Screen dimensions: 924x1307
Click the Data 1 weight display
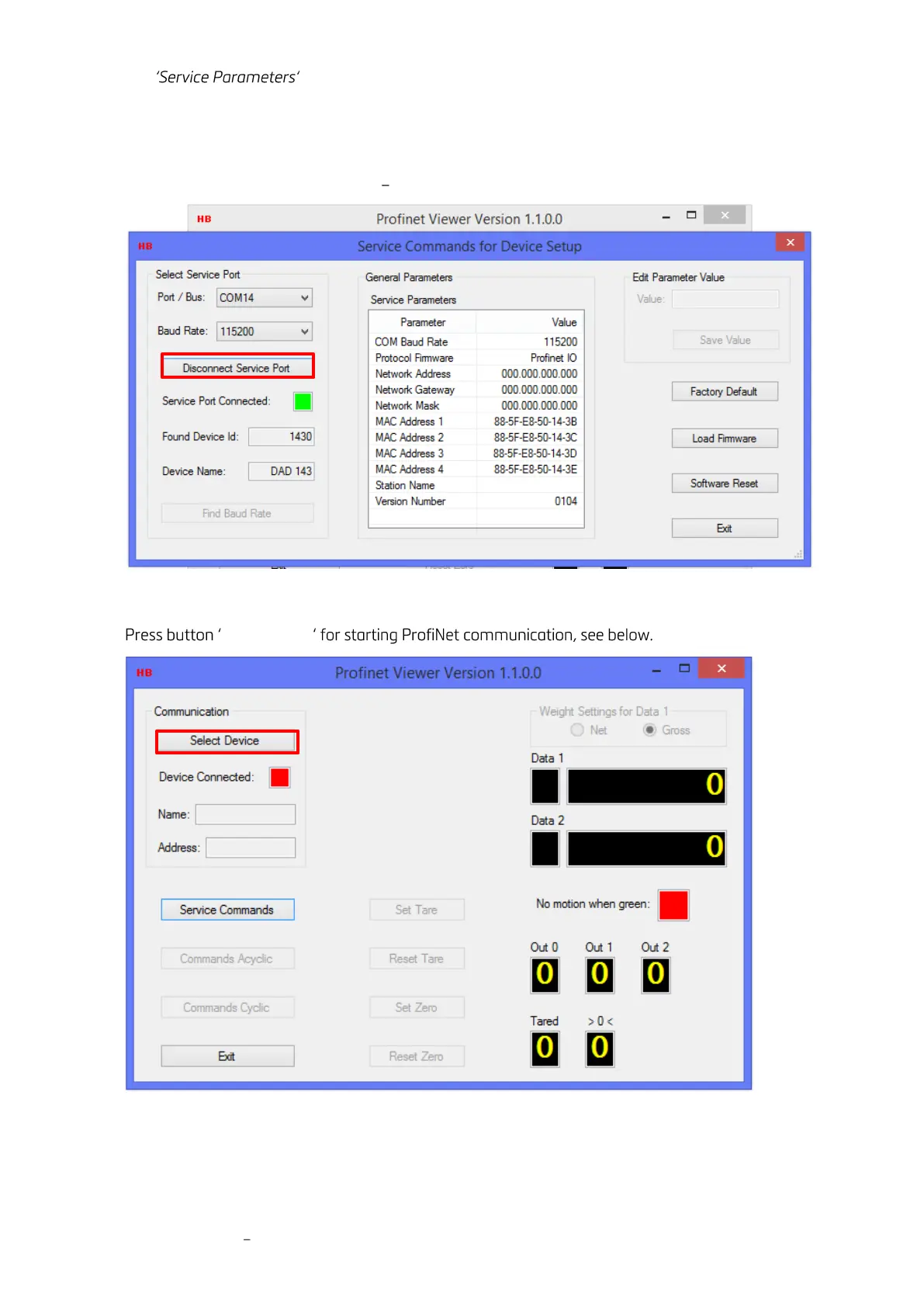[x=646, y=786]
